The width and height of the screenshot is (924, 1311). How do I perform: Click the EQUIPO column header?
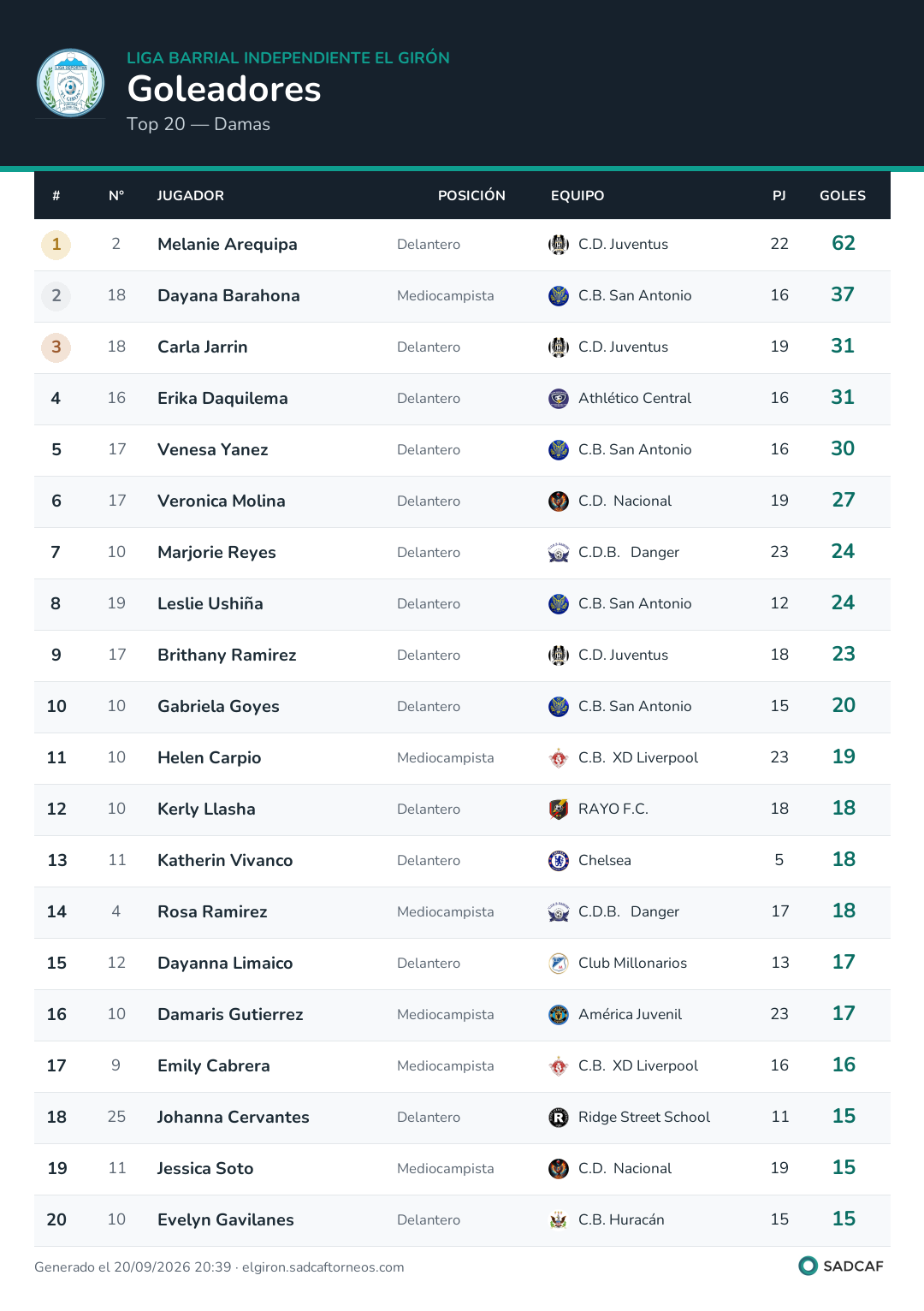pyautogui.click(x=577, y=196)
